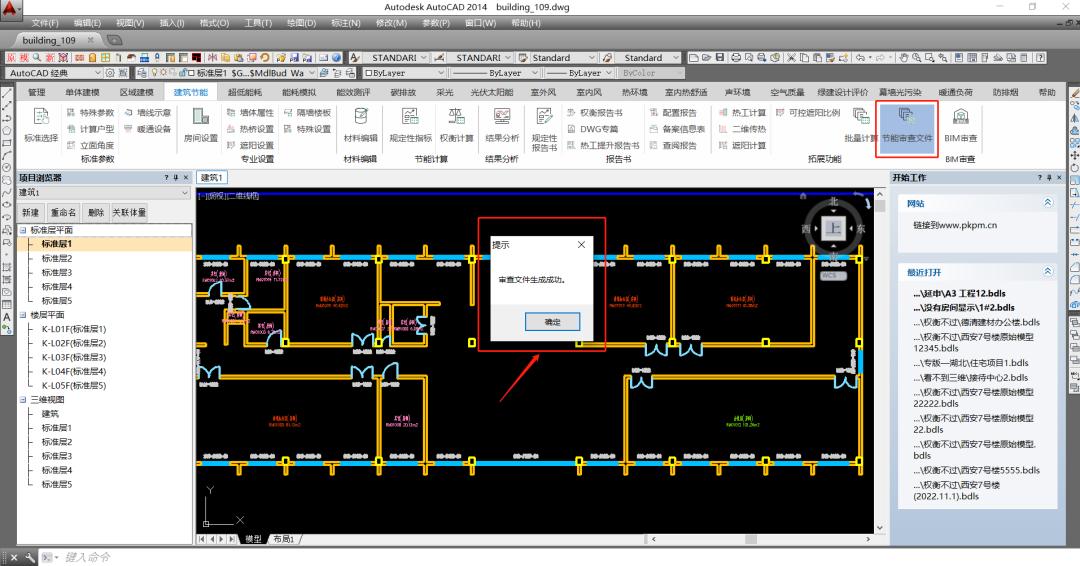Open 结果分析 results analysis

(502, 123)
